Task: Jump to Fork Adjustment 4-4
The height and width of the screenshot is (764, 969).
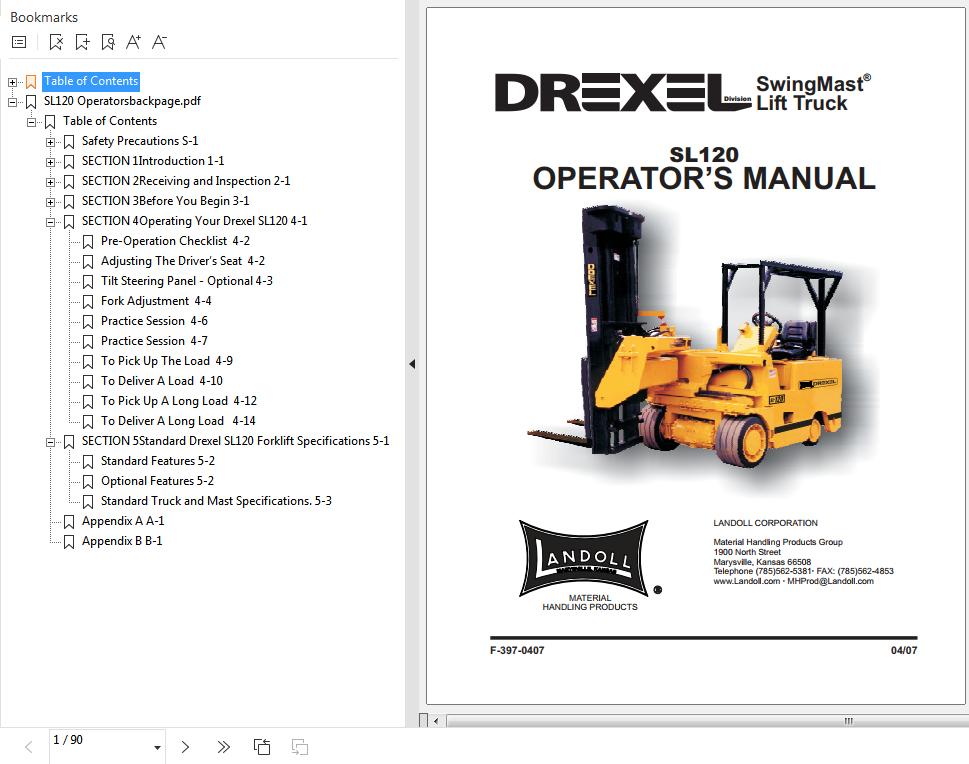Action: coord(156,301)
